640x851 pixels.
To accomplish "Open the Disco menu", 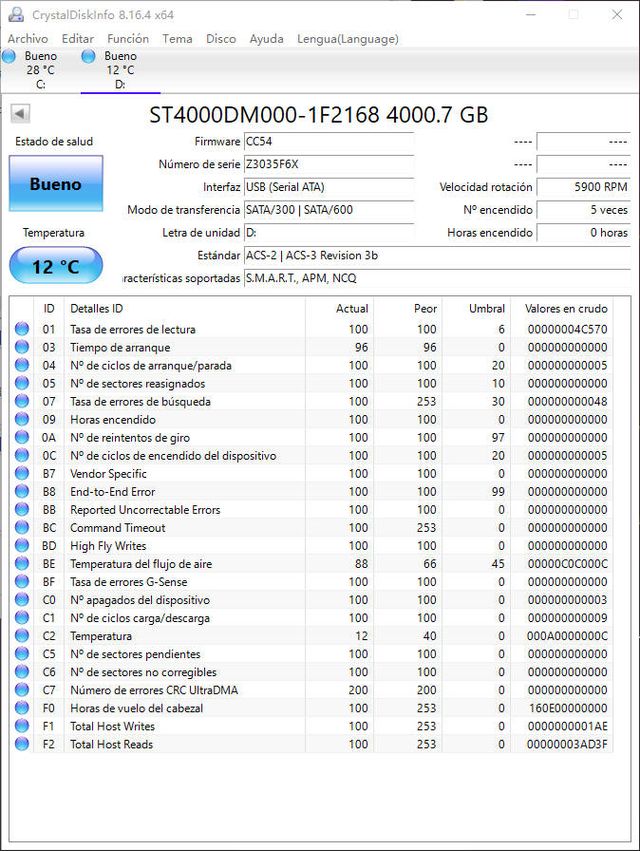I will 221,39.
